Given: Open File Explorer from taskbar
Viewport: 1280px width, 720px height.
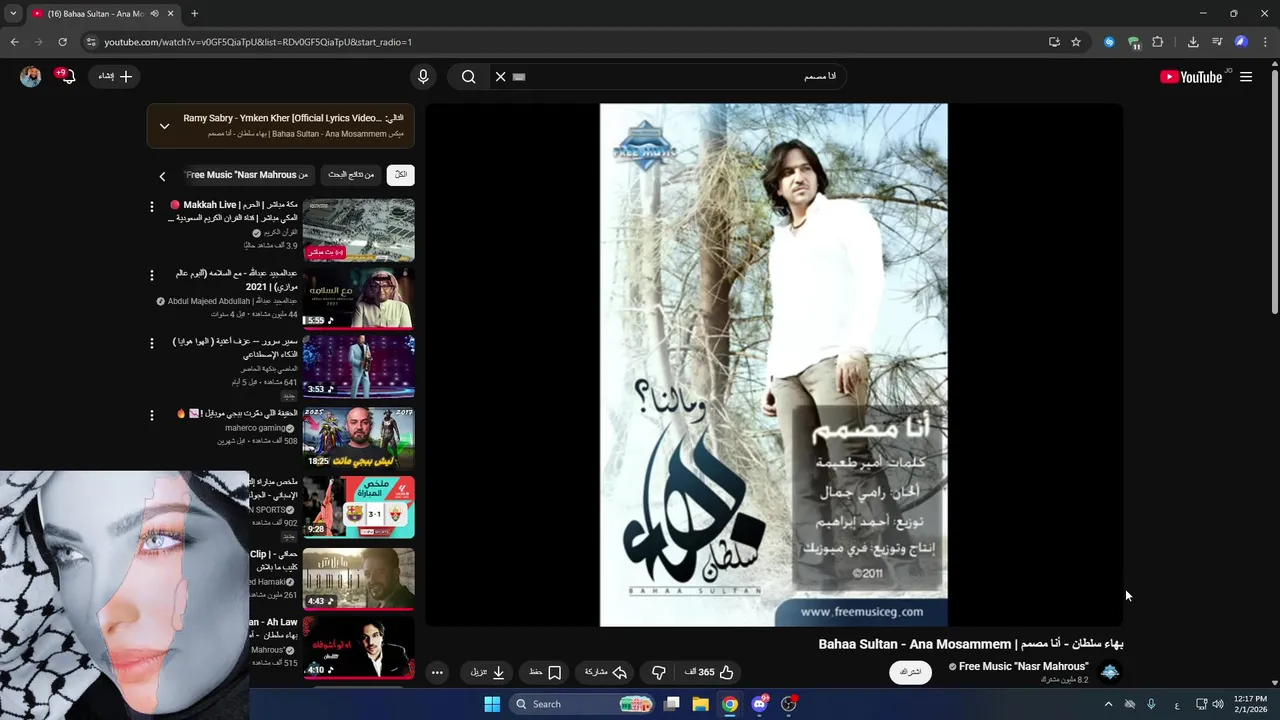Looking at the screenshot, I should 700,704.
